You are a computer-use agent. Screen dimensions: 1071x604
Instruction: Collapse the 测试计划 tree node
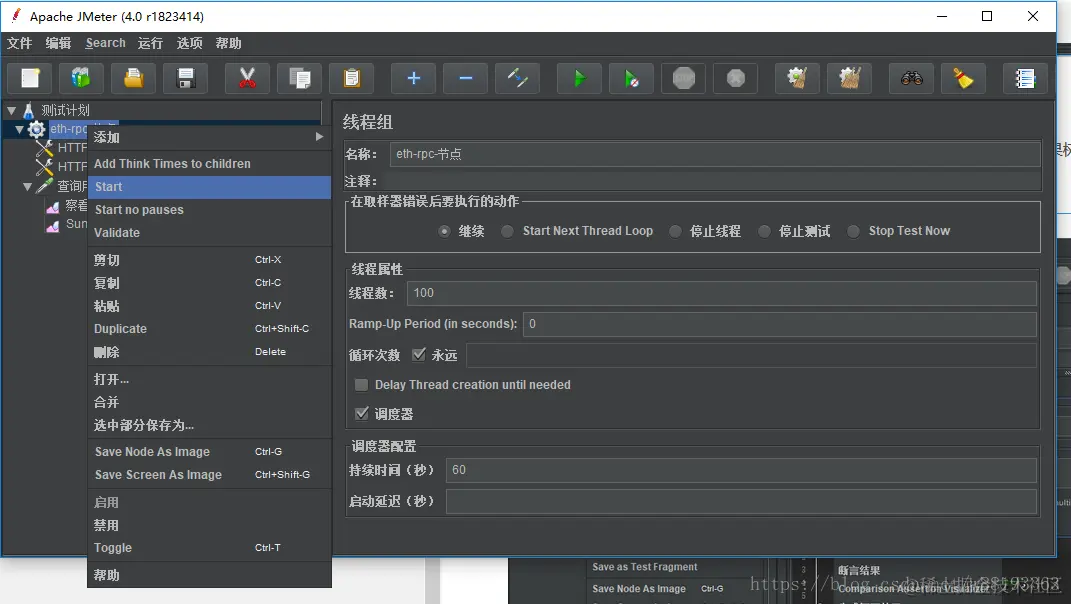[12, 110]
